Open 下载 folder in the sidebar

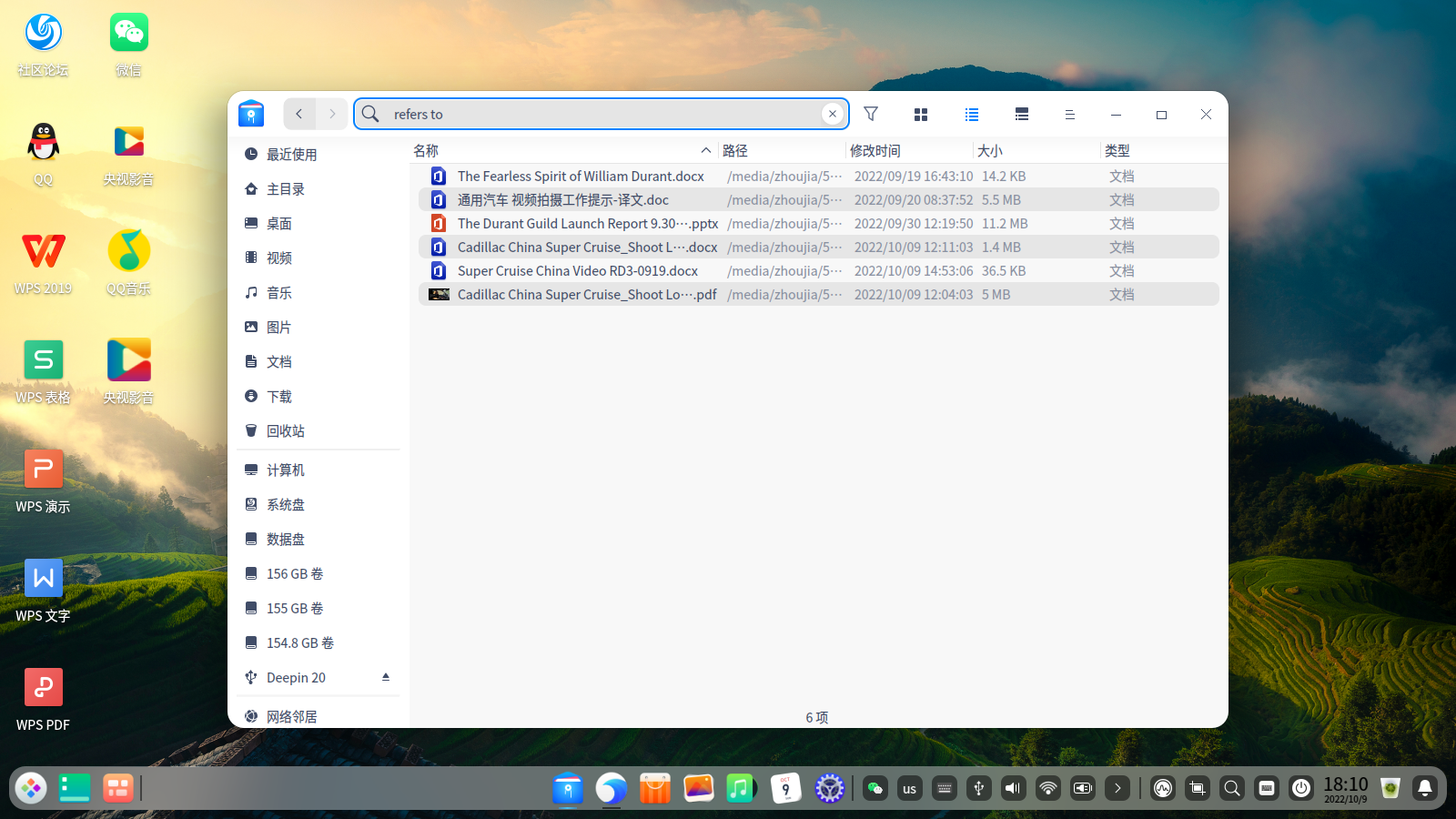(x=318, y=397)
